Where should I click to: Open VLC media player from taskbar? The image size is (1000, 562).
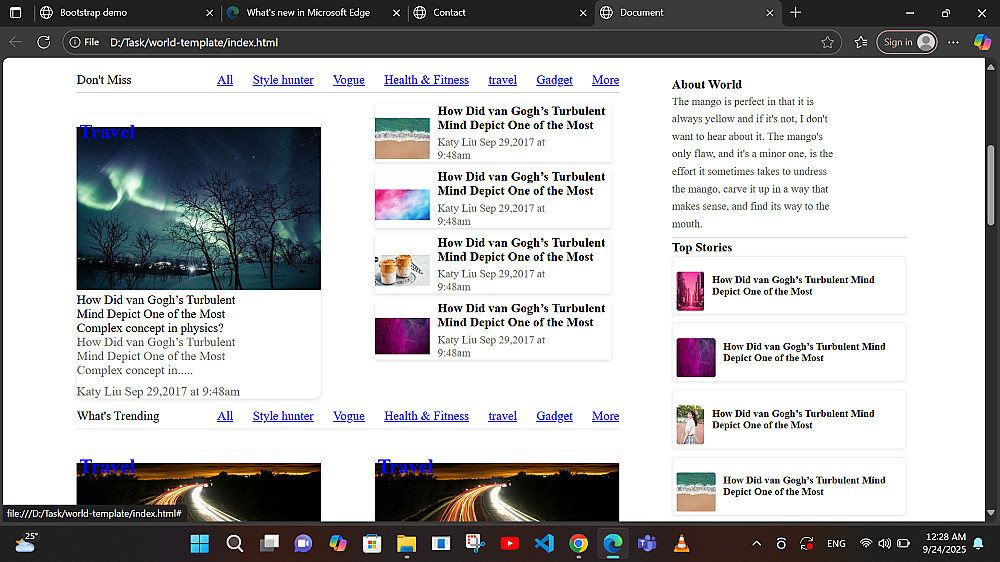(681, 543)
